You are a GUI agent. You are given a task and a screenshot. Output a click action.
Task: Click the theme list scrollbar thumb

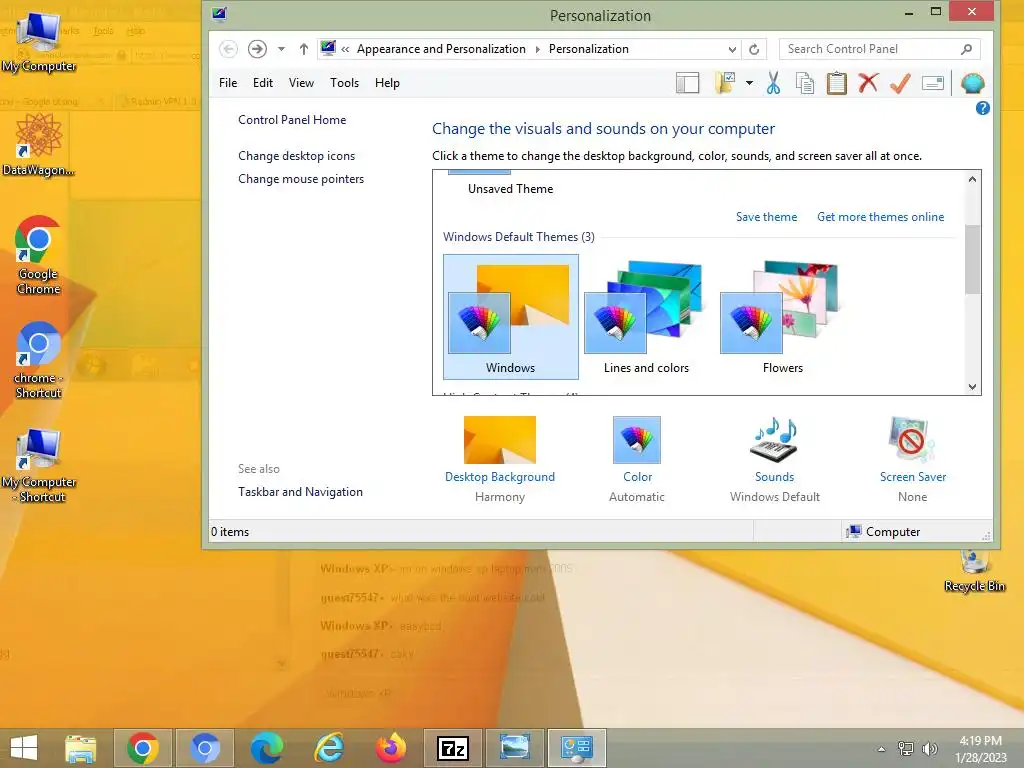972,259
